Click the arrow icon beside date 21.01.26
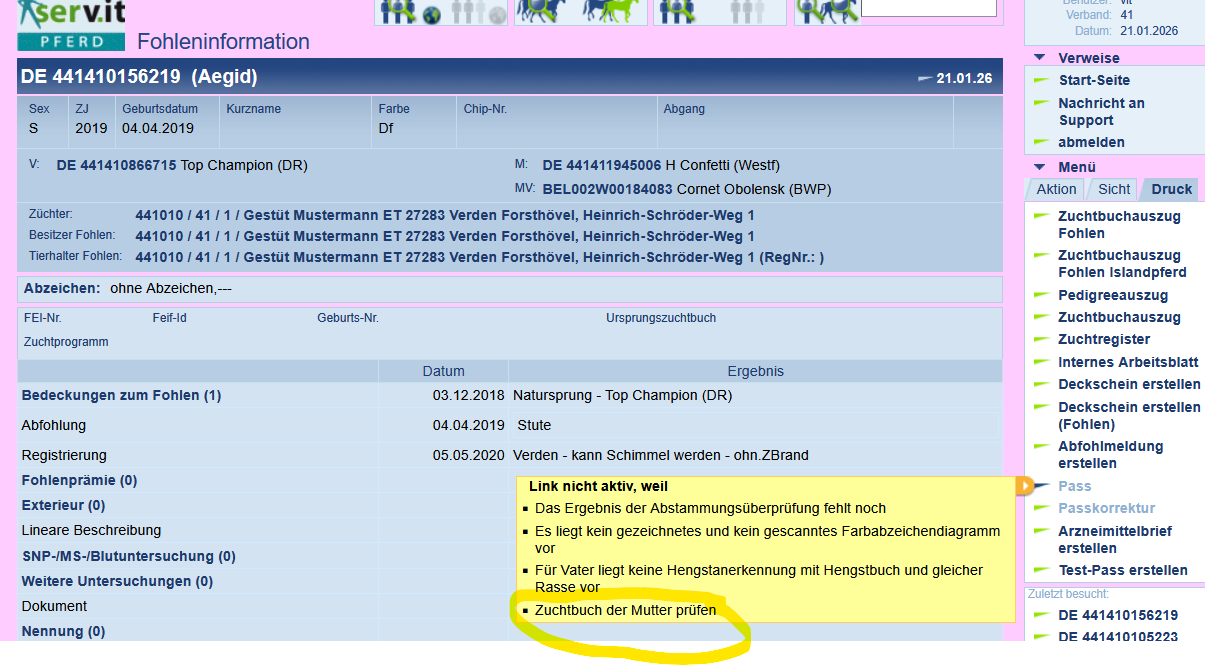The image size is (1205, 666). coord(924,79)
